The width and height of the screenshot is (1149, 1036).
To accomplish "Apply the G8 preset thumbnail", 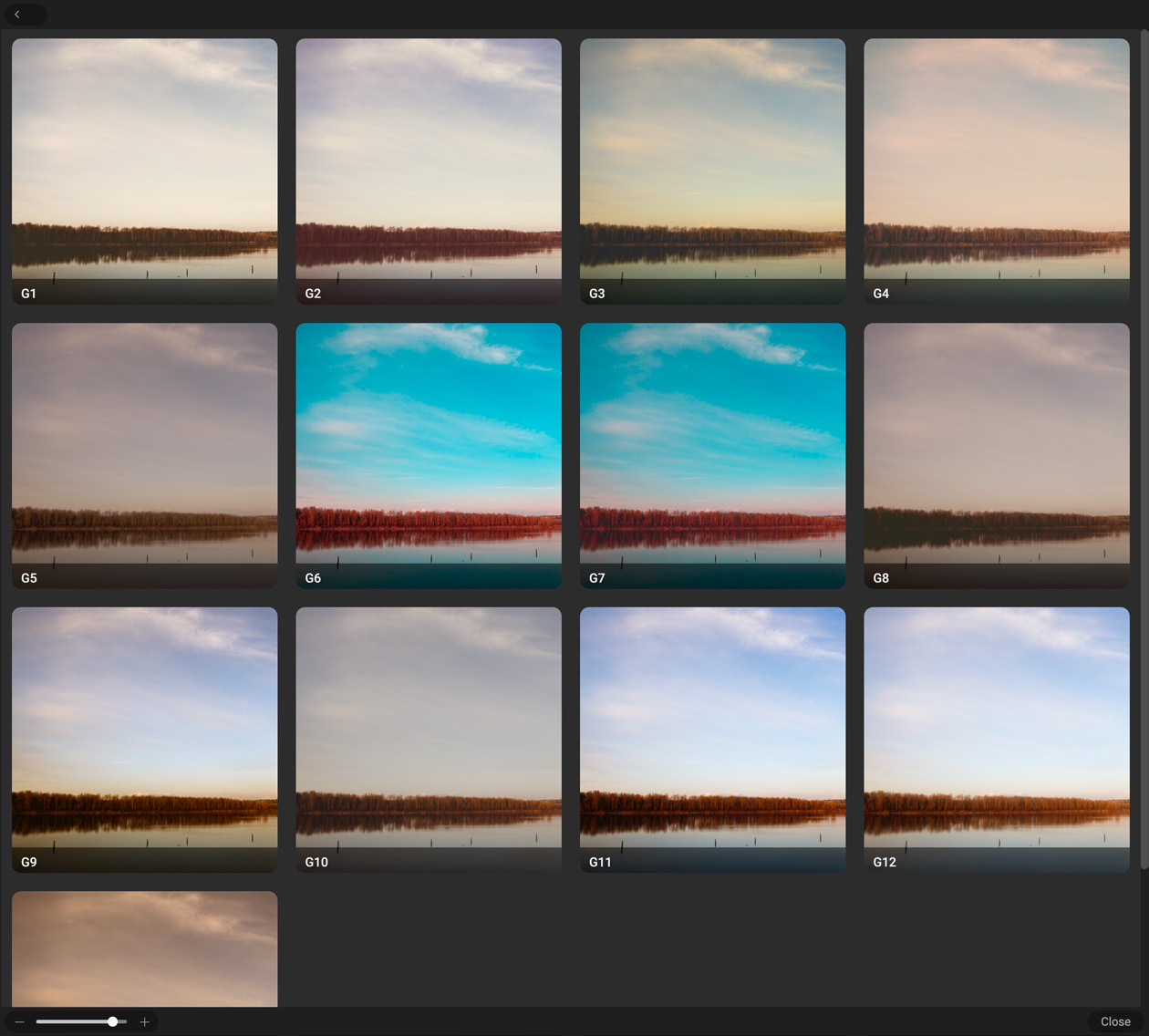I will (x=997, y=456).
